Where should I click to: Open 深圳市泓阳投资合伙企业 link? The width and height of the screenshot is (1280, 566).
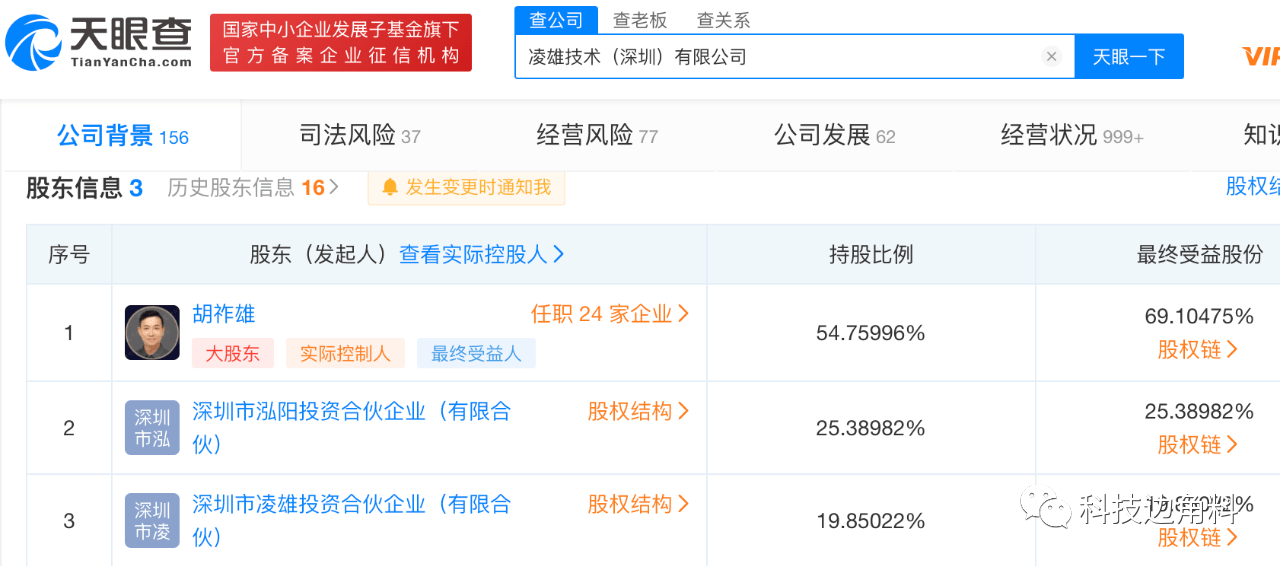[x=351, y=428]
